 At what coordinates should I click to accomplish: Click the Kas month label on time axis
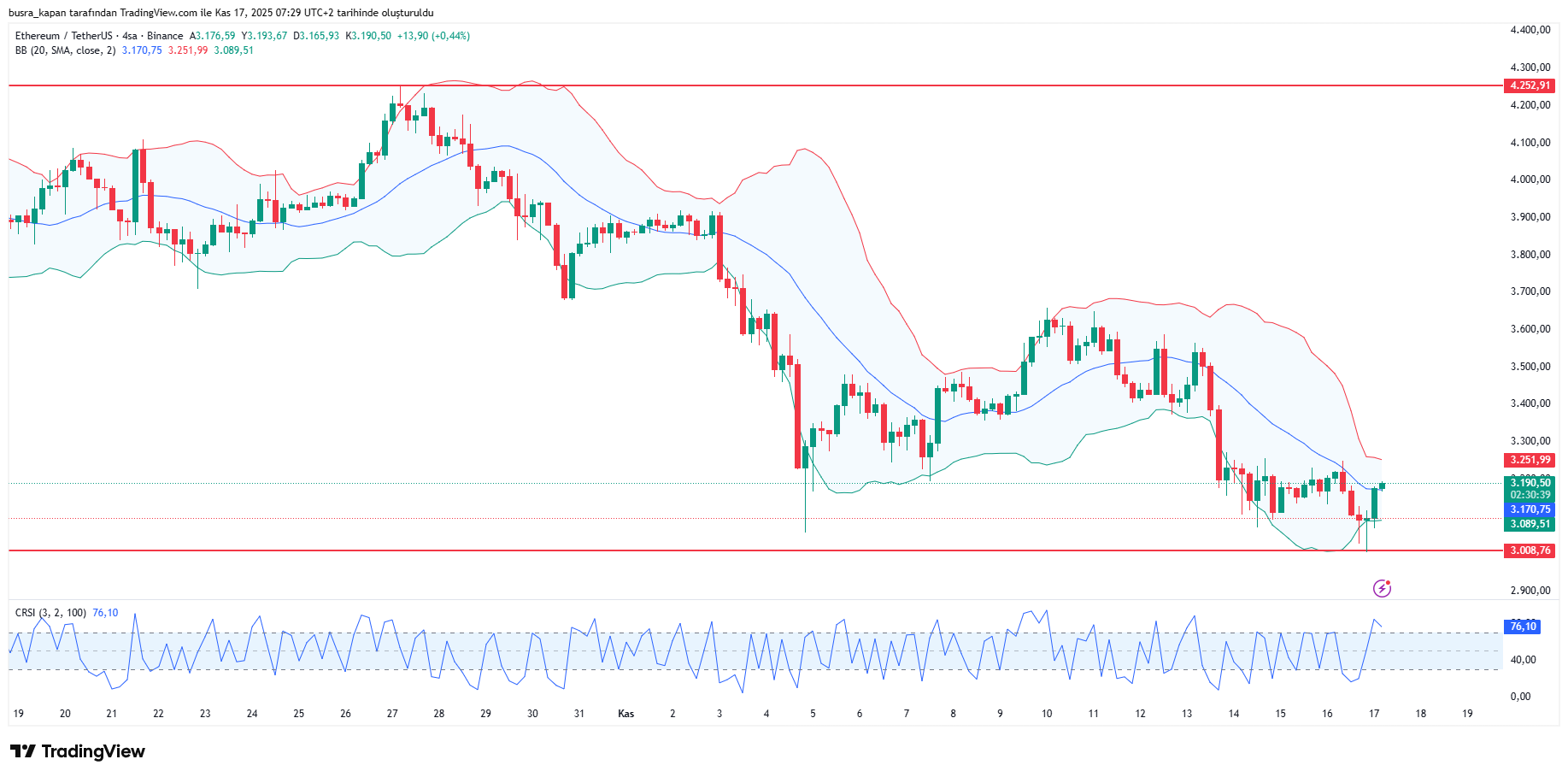click(625, 714)
